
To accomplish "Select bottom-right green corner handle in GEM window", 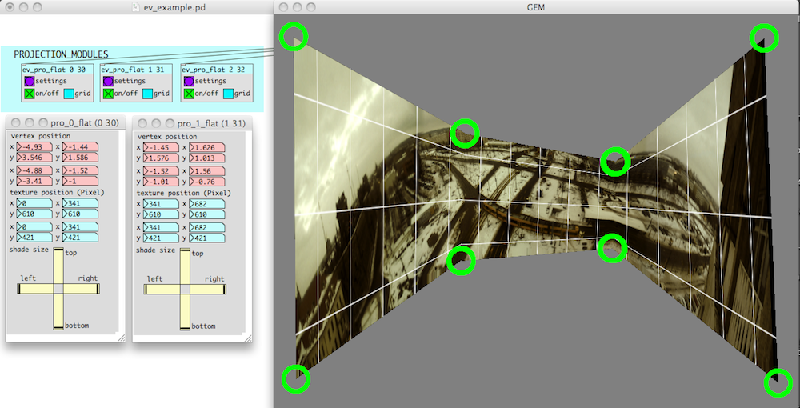I will click(x=778, y=383).
